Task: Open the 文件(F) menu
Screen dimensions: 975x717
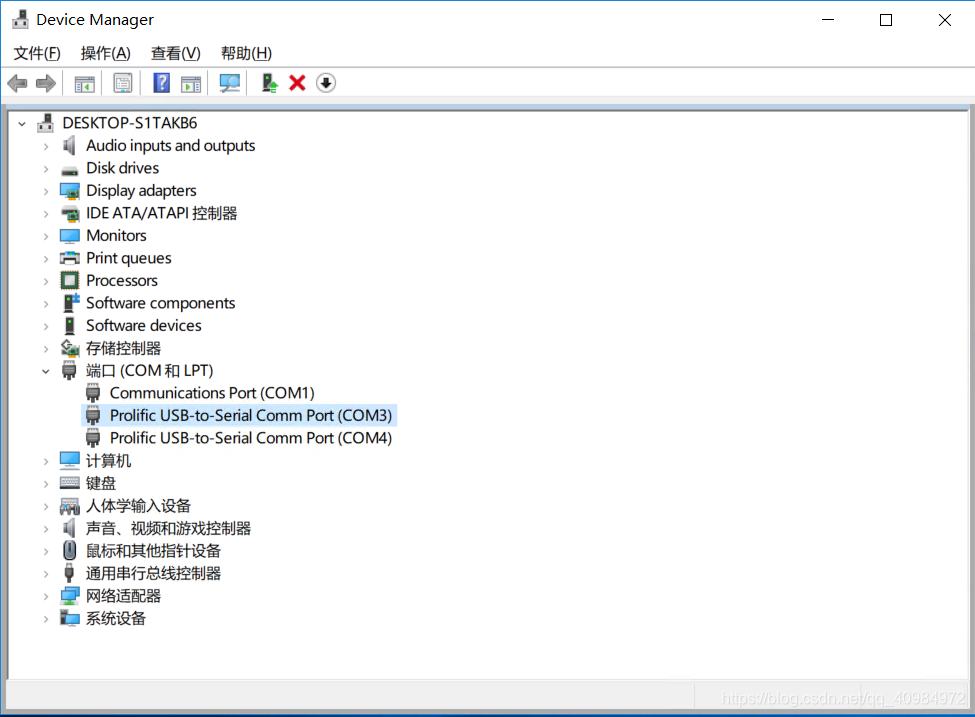Action: (x=37, y=53)
